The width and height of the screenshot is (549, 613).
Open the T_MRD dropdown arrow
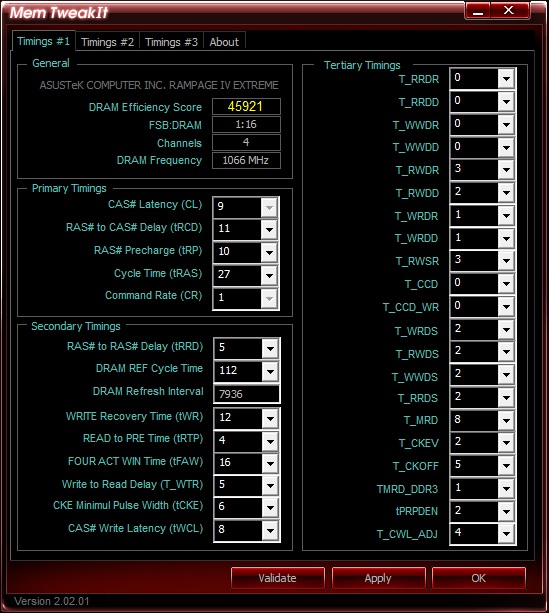[506, 421]
